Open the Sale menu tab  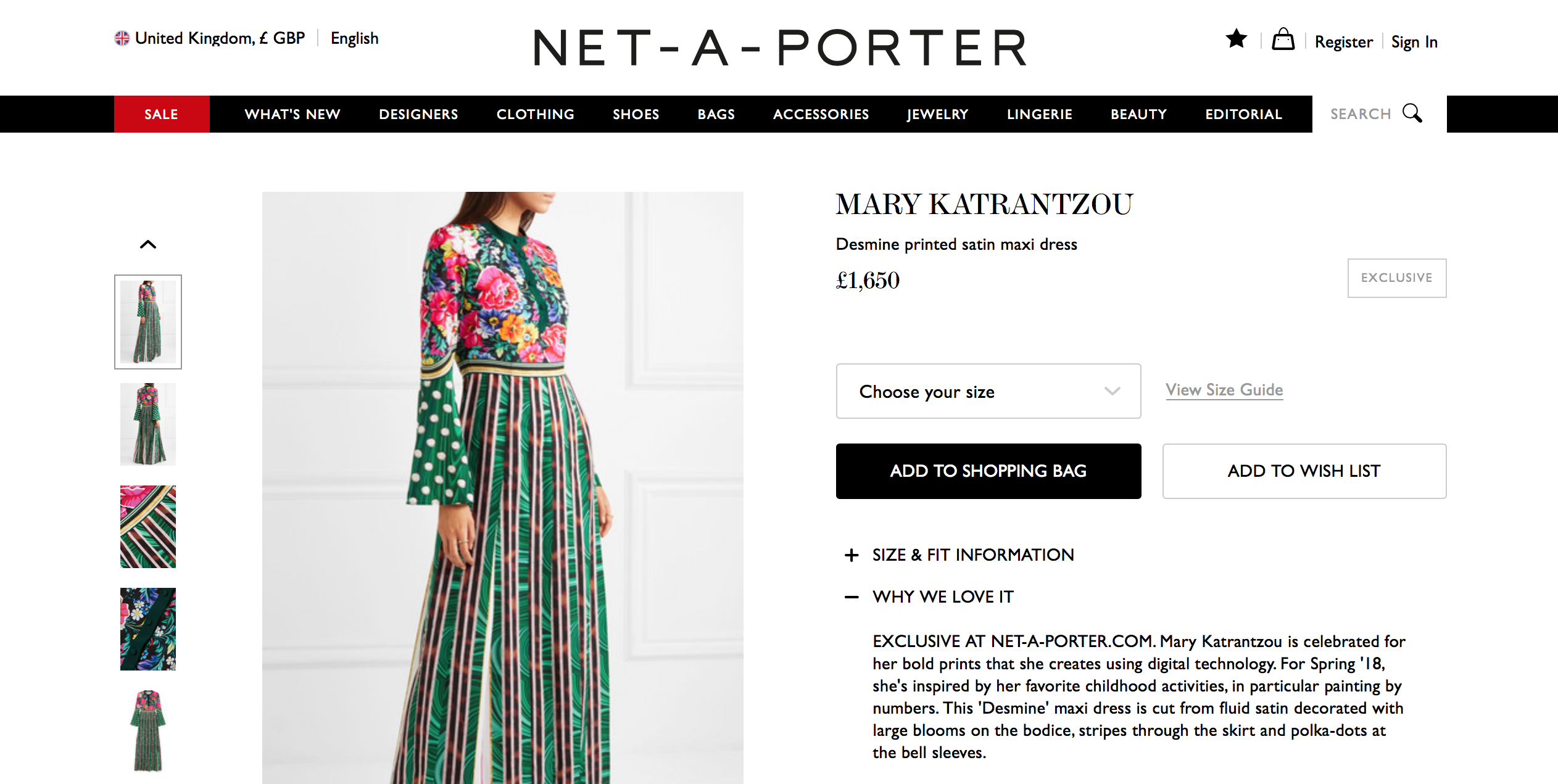click(162, 114)
